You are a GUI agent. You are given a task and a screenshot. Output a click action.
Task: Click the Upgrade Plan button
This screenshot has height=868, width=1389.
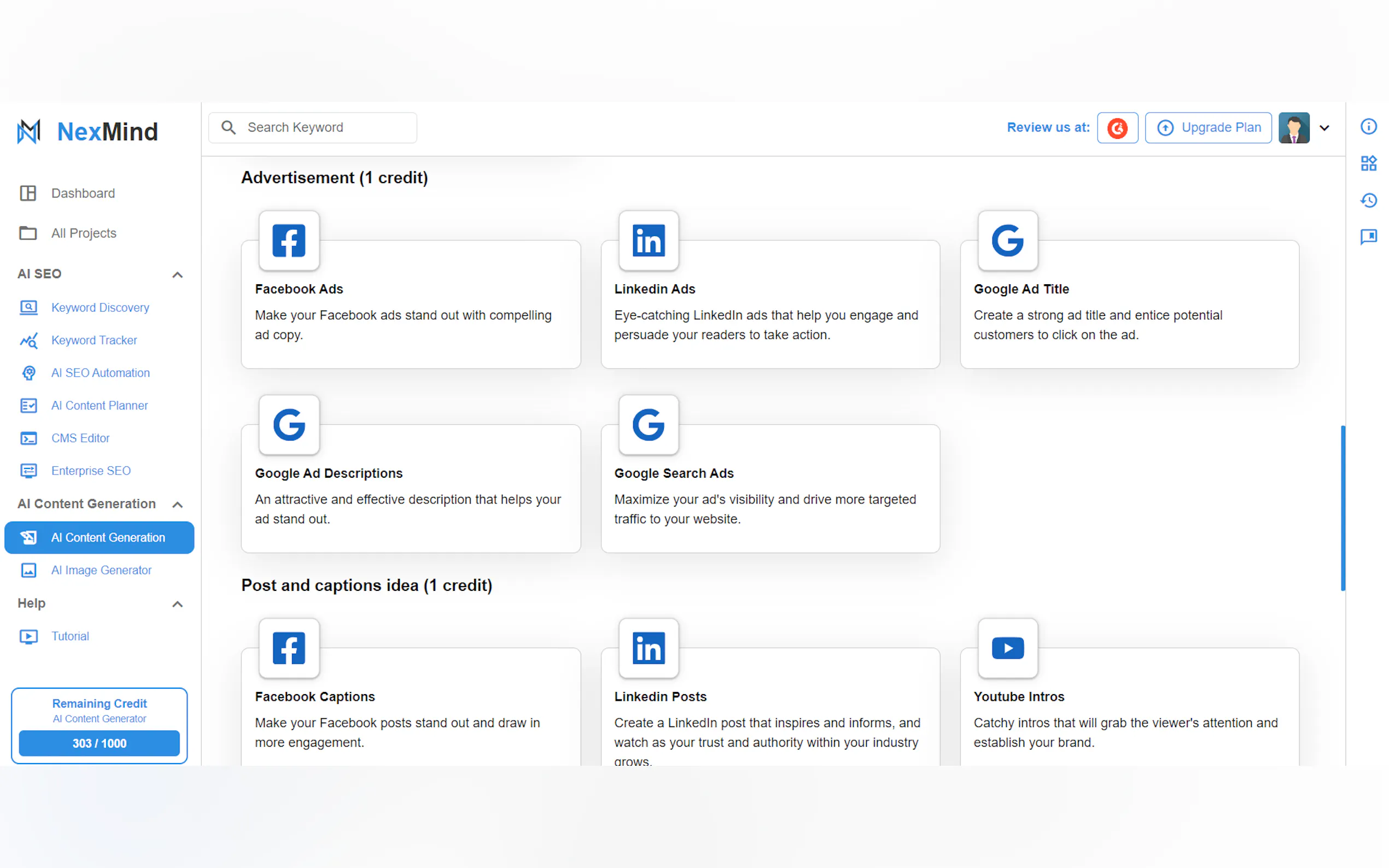(1208, 127)
